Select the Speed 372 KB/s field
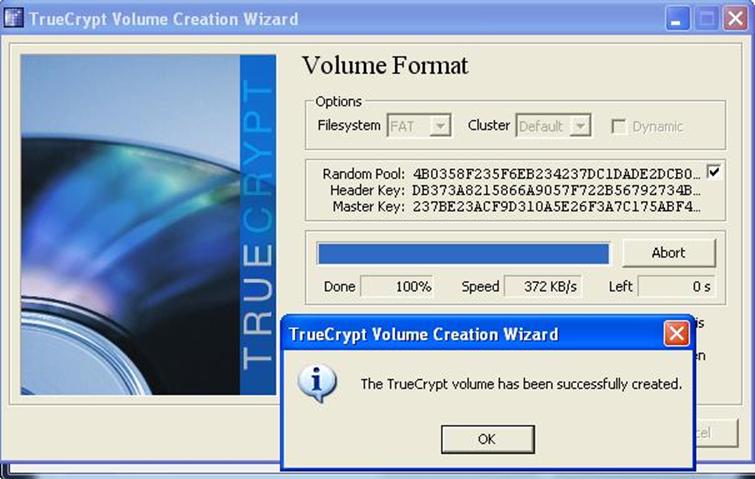Screen dimensions: 755x479 543,286
